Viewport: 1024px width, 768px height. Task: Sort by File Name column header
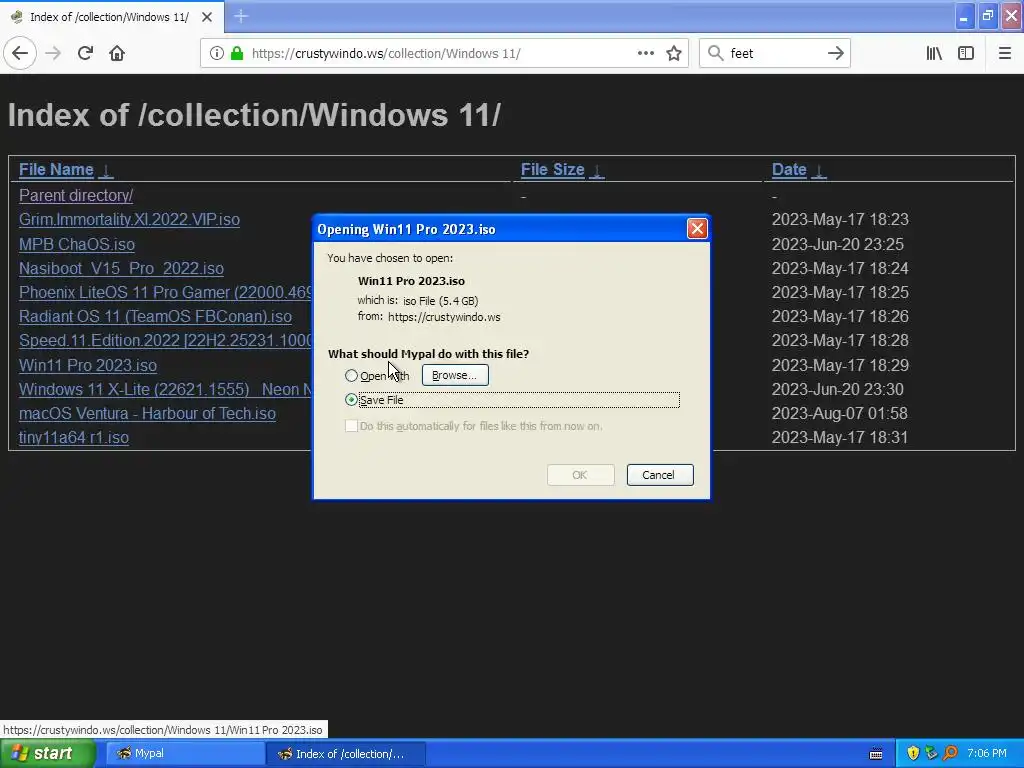coord(56,170)
